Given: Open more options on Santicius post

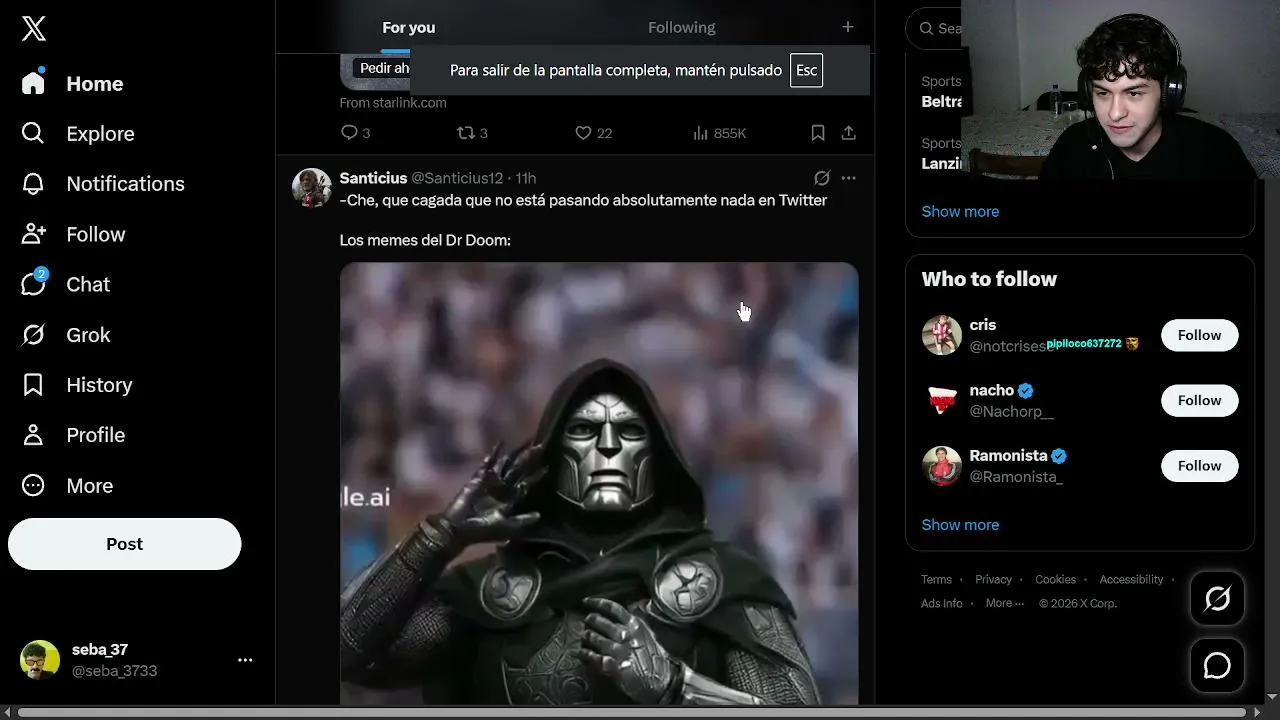Looking at the screenshot, I should click(848, 178).
